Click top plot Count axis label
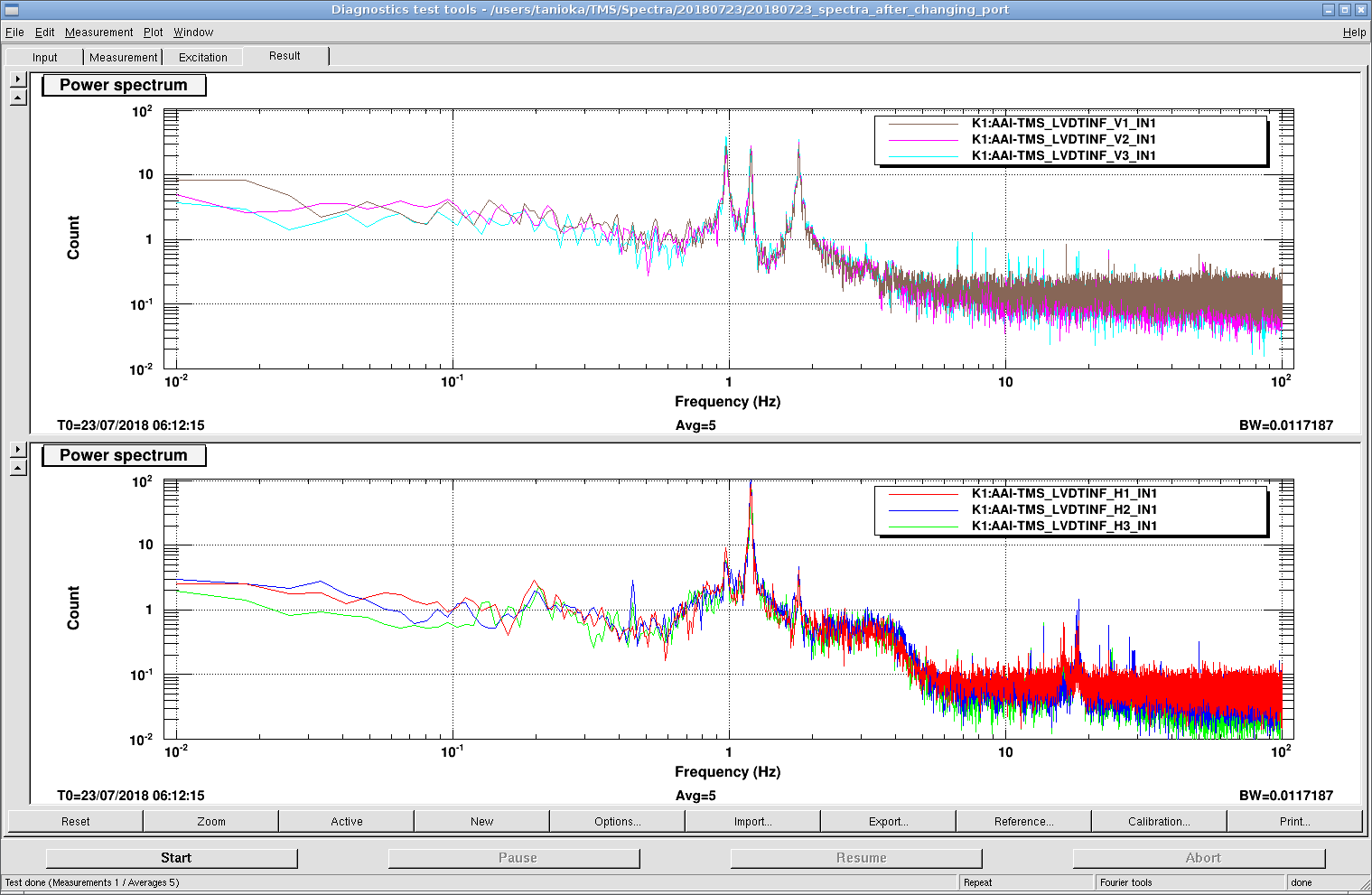 point(73,238)
